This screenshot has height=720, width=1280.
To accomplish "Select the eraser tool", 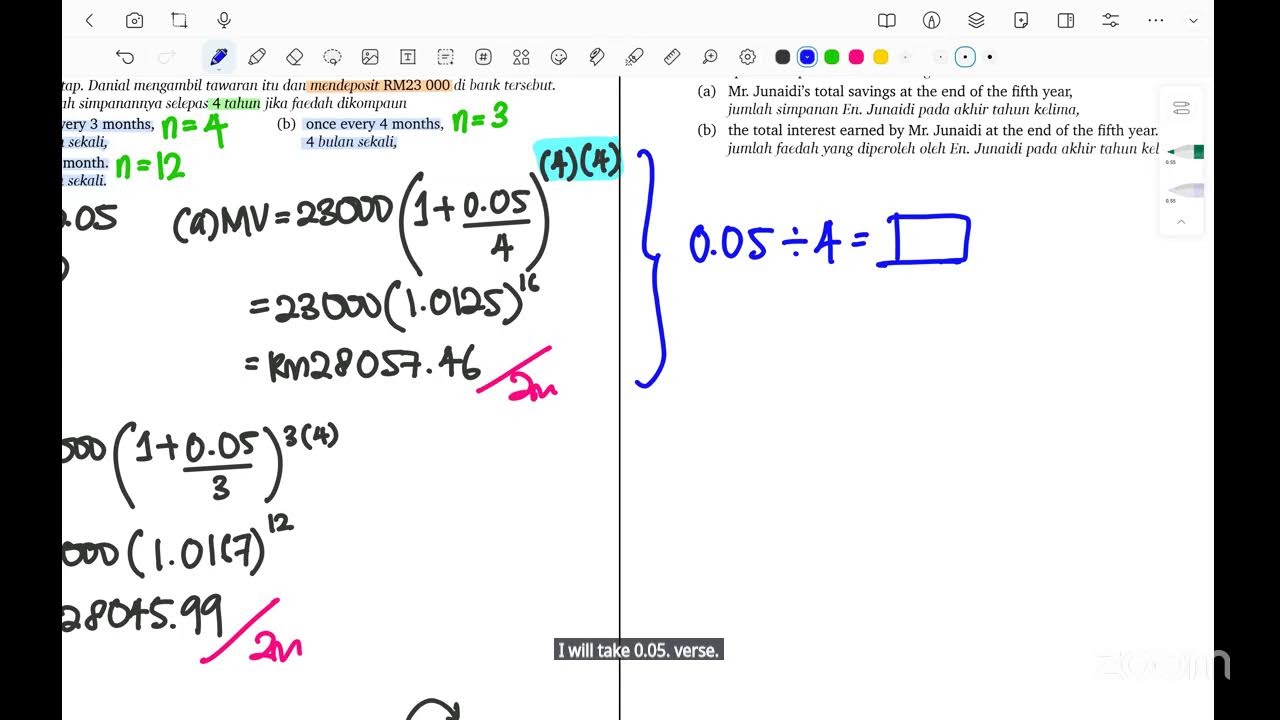I will pyautogui.click(x=294, y=57).
